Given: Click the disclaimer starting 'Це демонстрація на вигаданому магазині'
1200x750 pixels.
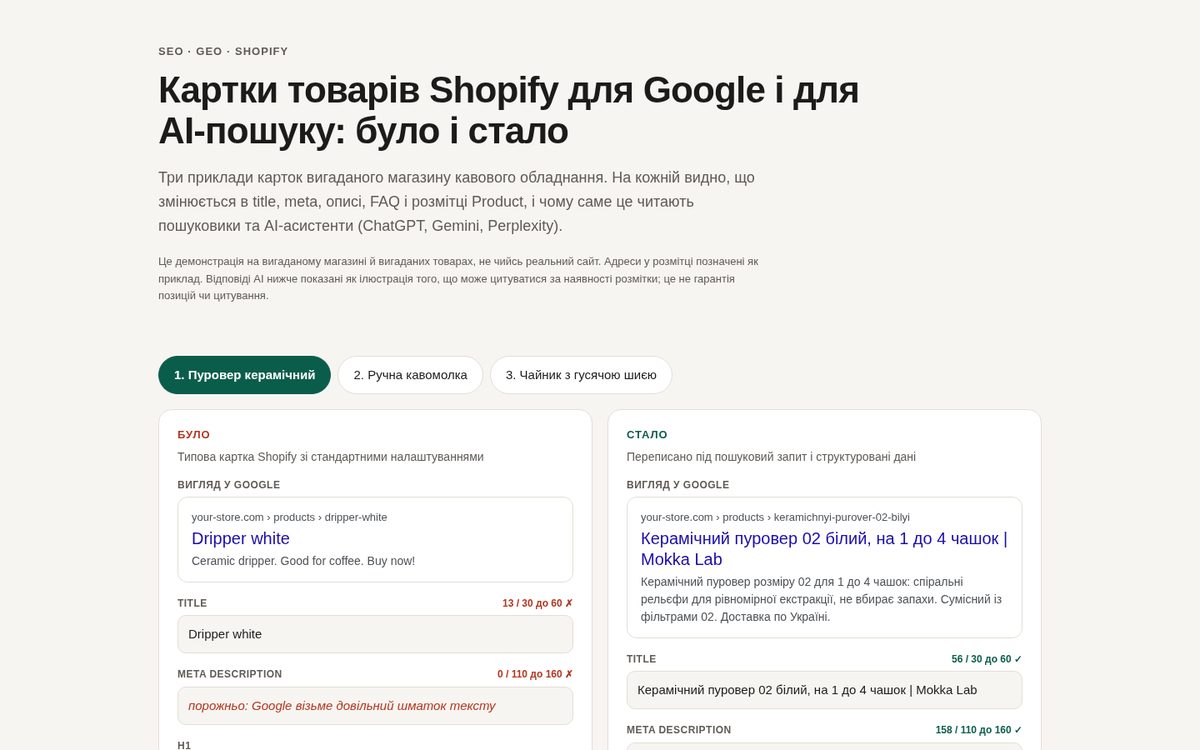Looking at the screenshot, I should tap(458, 278).
